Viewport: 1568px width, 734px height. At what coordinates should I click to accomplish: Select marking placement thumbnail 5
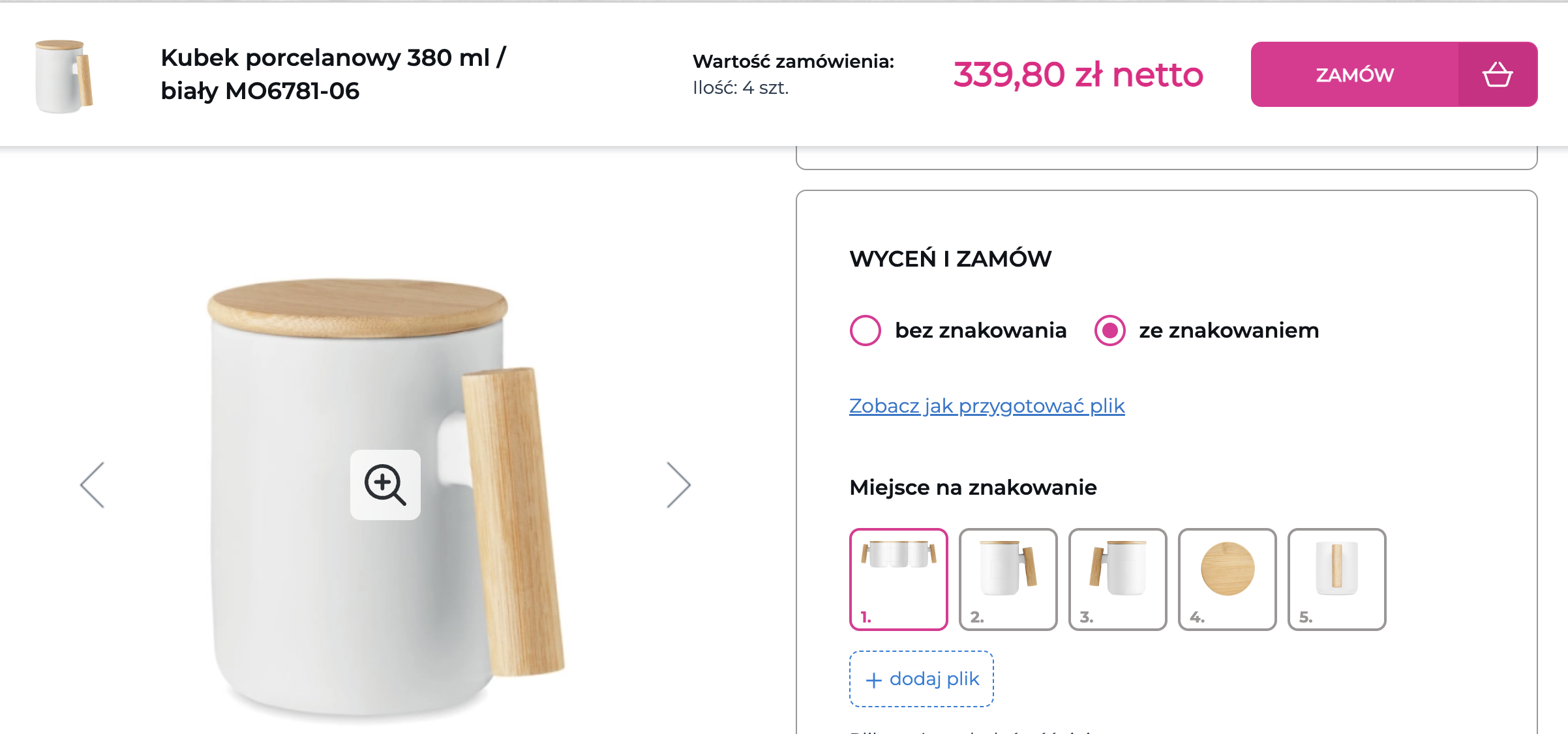1336,579
